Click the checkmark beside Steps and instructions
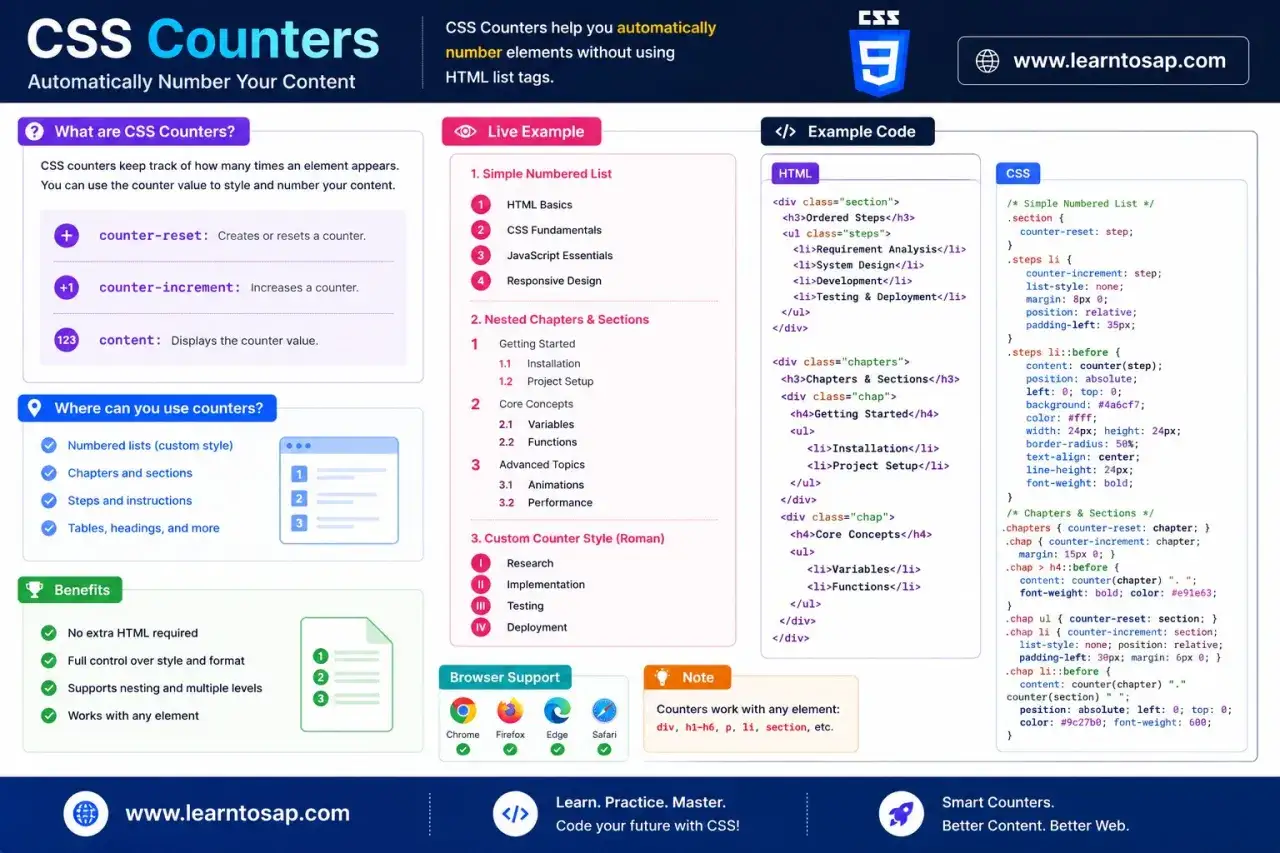The image size is (1280, 853). coord(48,500)
